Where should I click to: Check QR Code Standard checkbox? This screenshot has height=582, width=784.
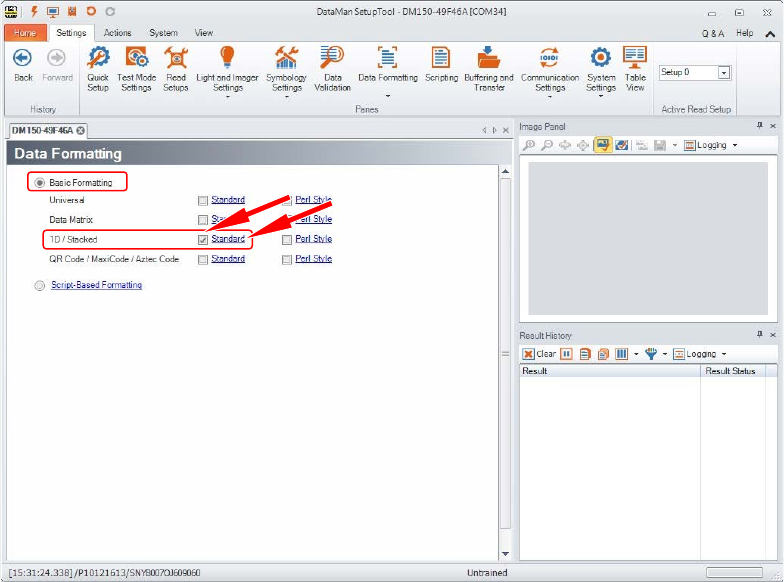click(x=202, y=260)
